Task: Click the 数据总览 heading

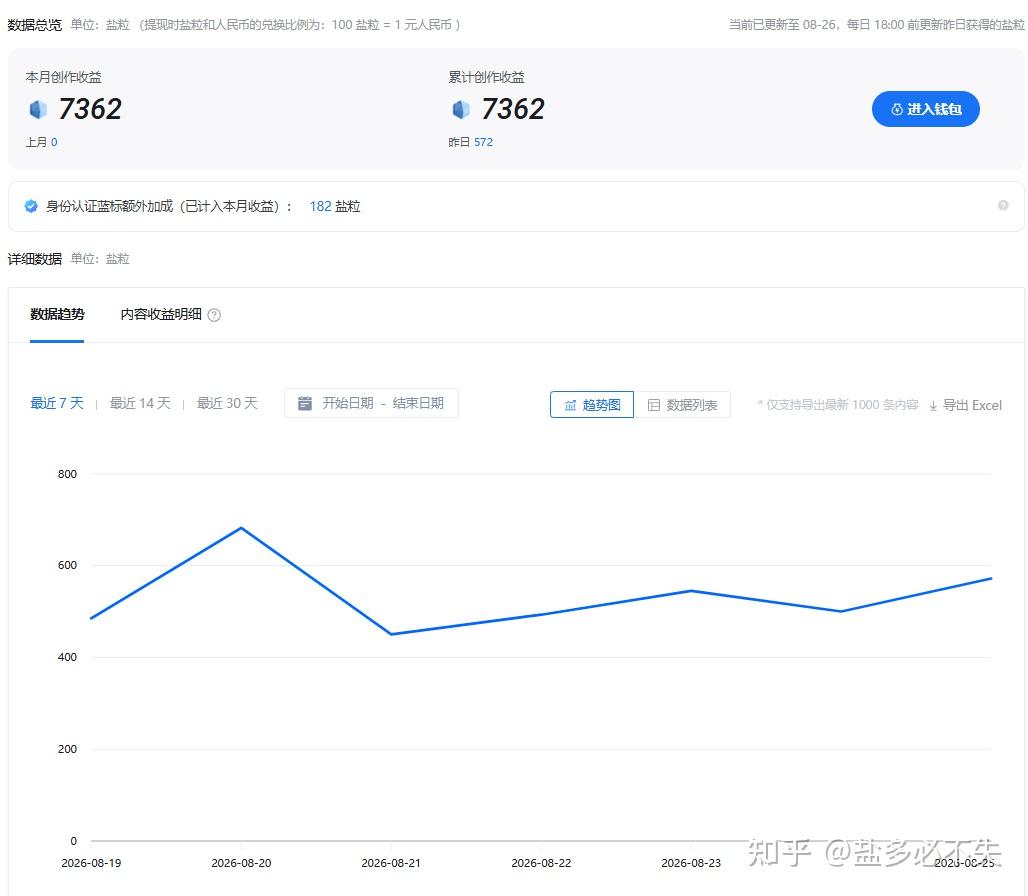Action: click(34, 25)
